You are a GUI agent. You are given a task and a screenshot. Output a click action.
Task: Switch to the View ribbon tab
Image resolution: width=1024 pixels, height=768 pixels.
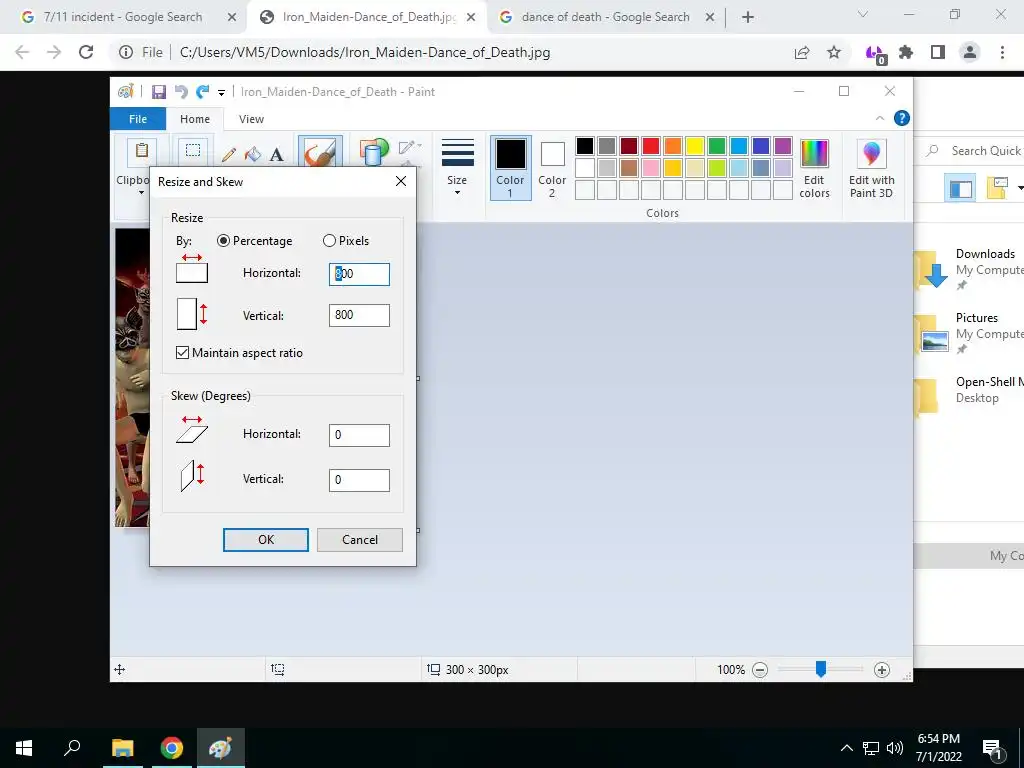click(x=251, y=119)
